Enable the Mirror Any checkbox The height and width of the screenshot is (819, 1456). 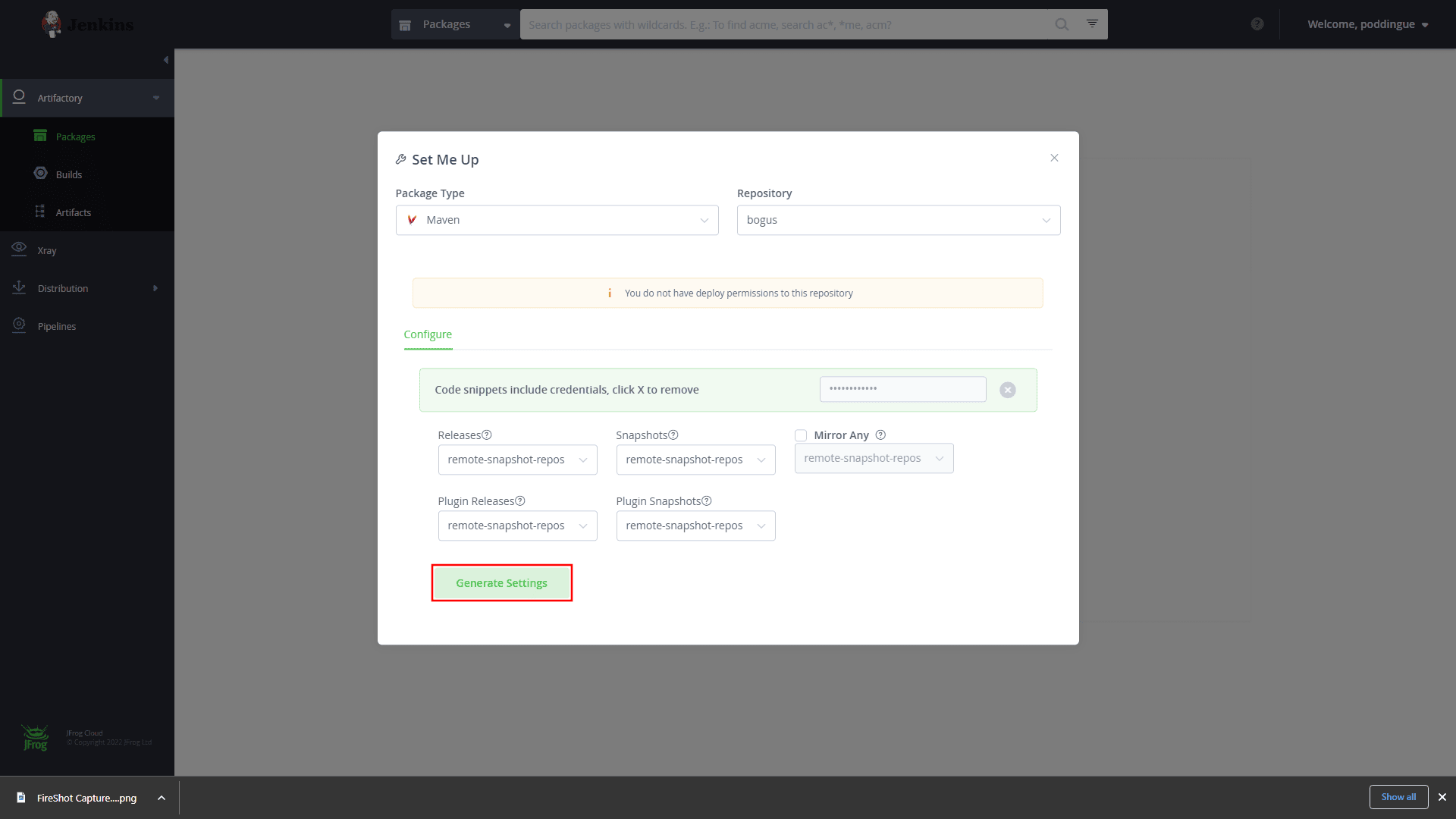point(801,435)
